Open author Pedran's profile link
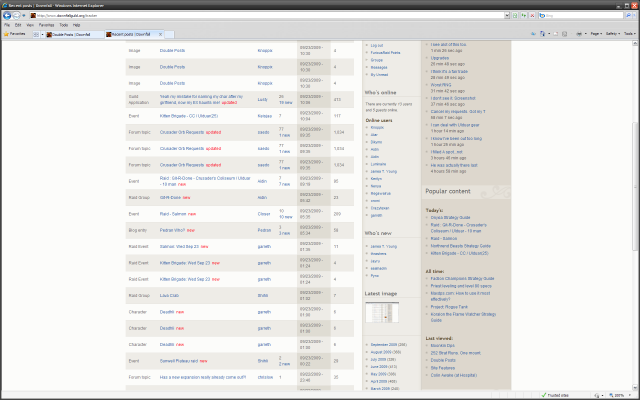This screenshot has height=400, width=640. click(x=264, y=230)
